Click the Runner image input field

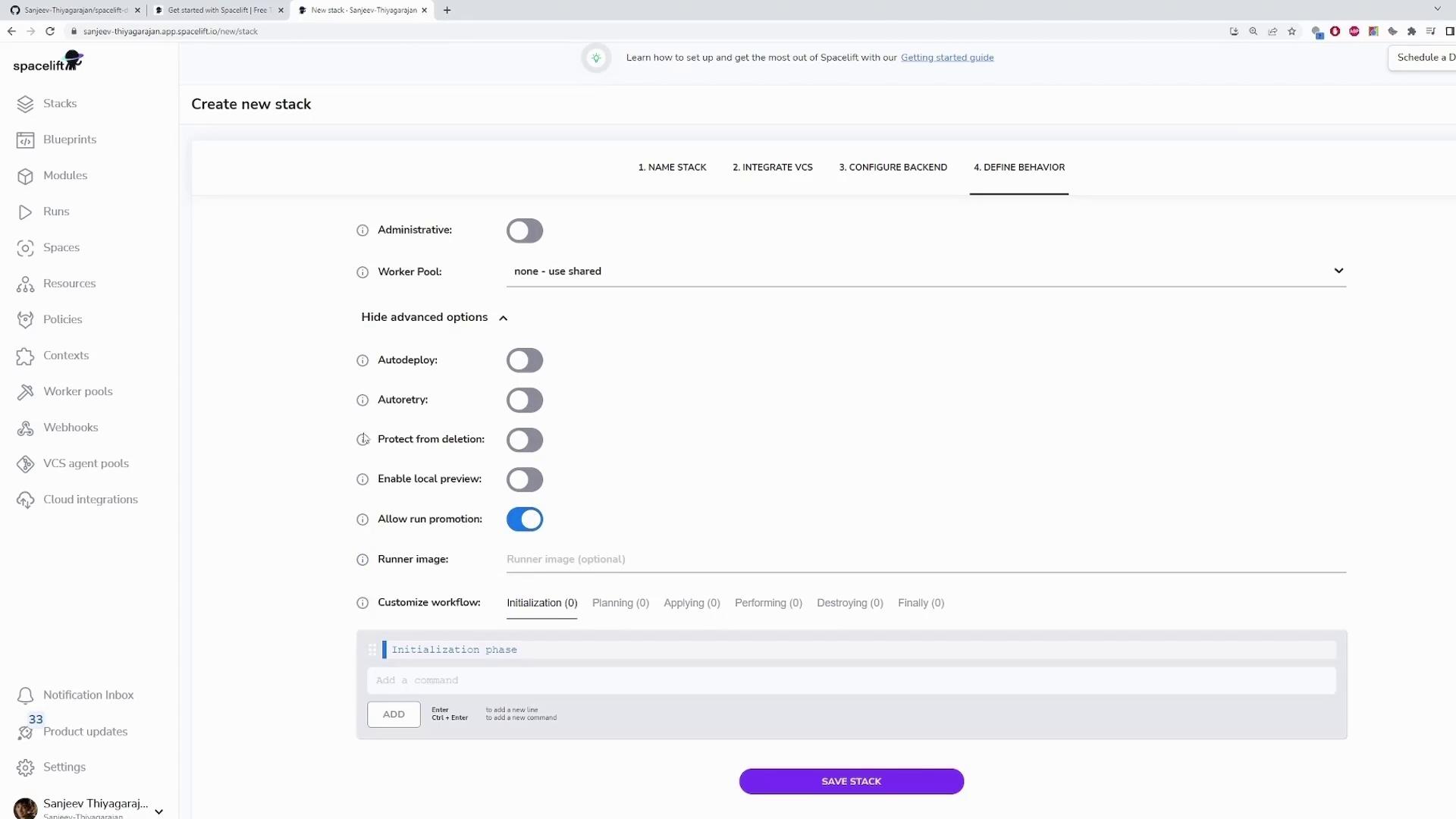point(925,560)
